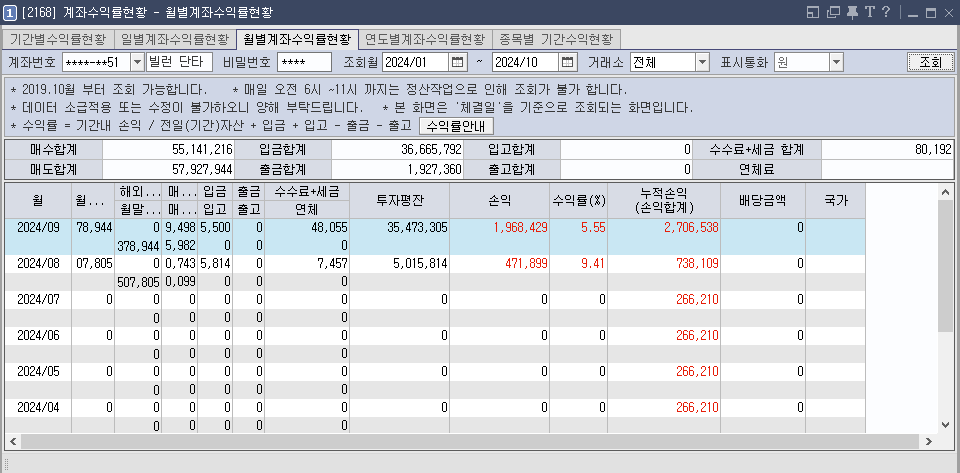Click the window number 1 icon
960x473 pixels.
pos(10,12)
